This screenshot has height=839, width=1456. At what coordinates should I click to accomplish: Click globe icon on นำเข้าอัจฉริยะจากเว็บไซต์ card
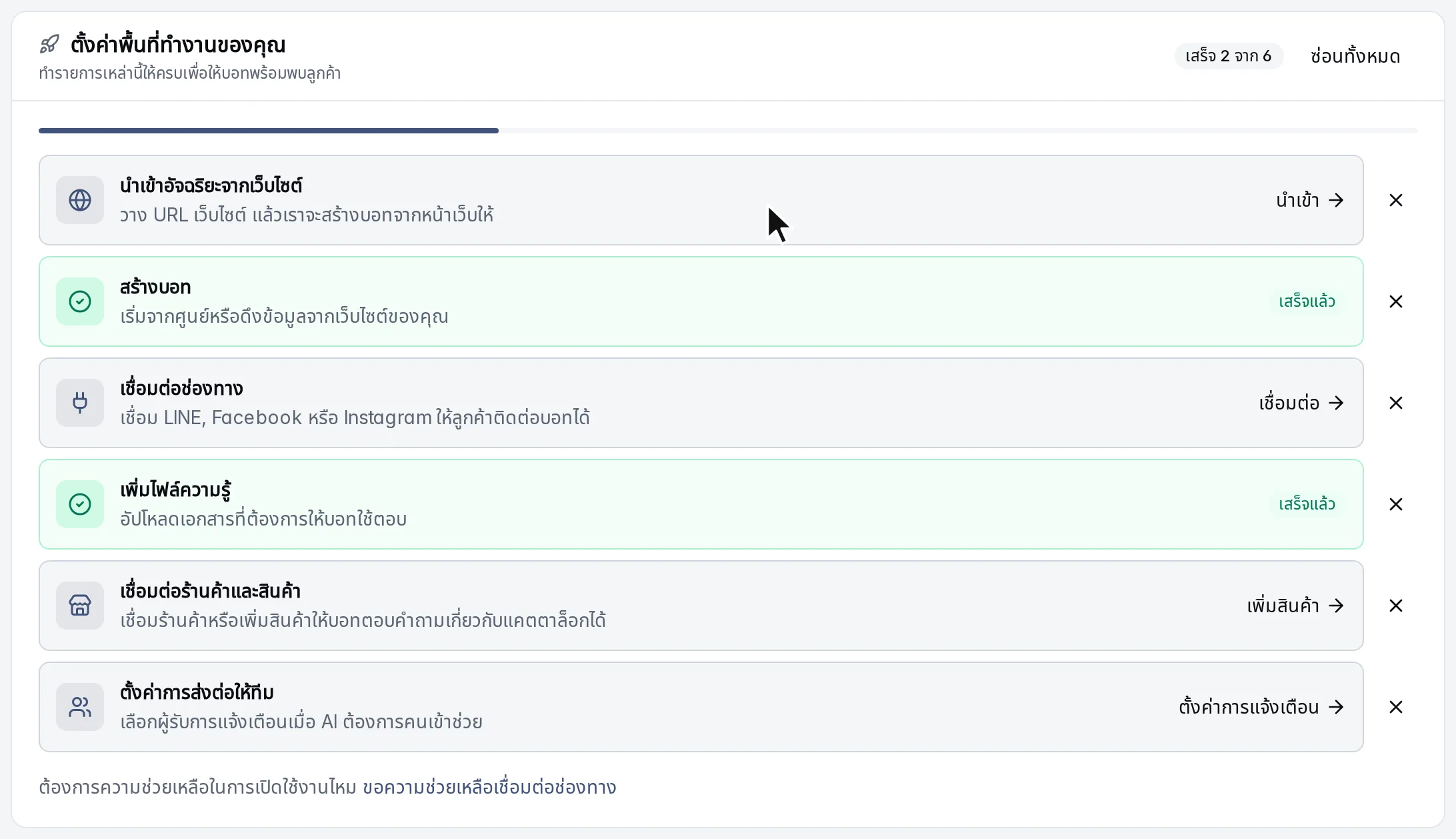(80, 200)
